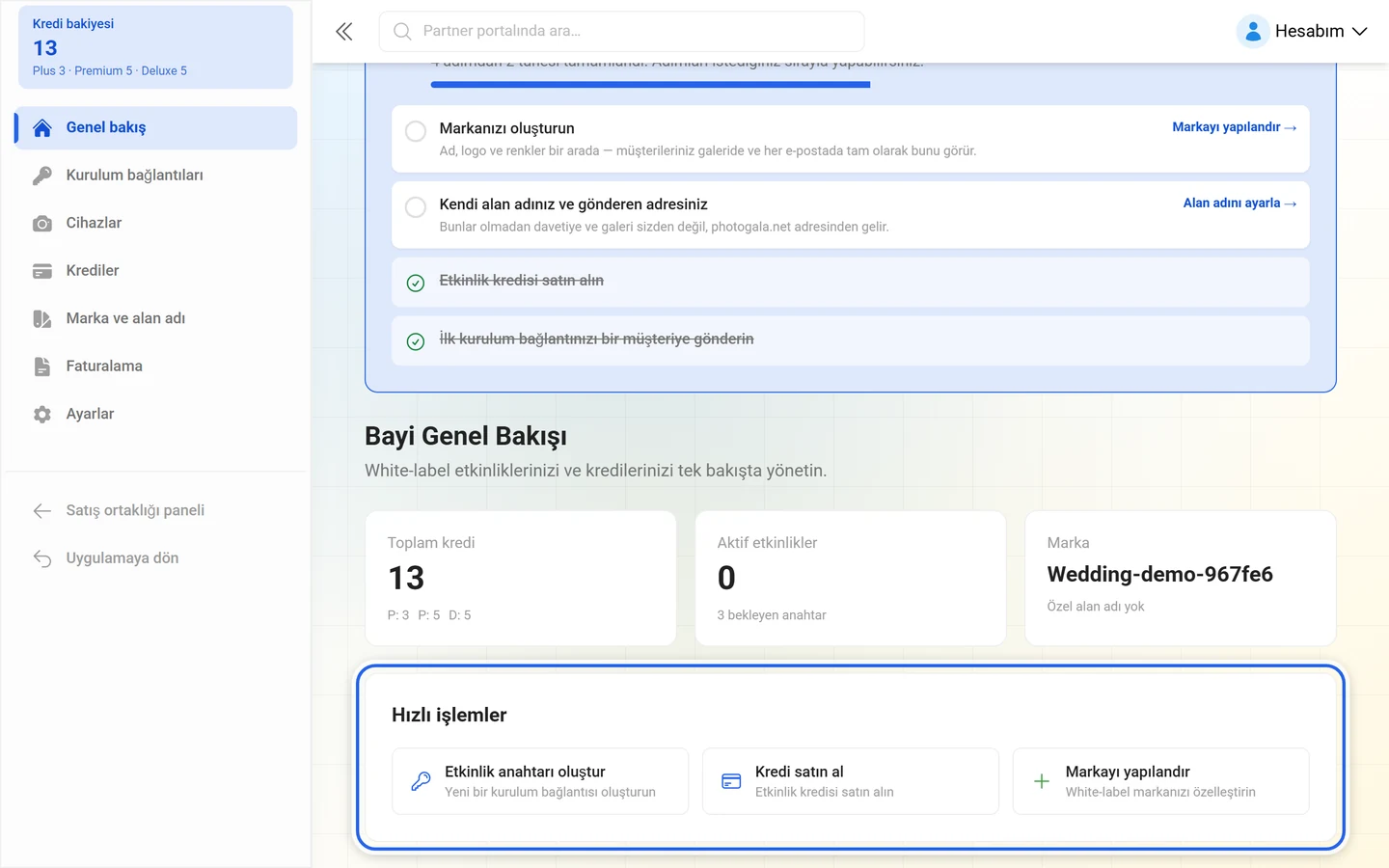Click the Alan adını ayarla → link
Viewport: 1389px width, 868px height.
(x=1240, y=203)
